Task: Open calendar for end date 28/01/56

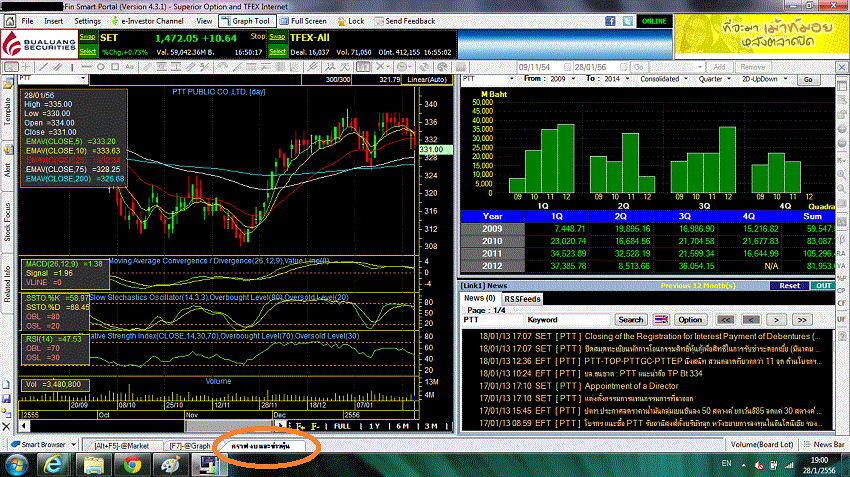Action: click(x=623, y=67)
